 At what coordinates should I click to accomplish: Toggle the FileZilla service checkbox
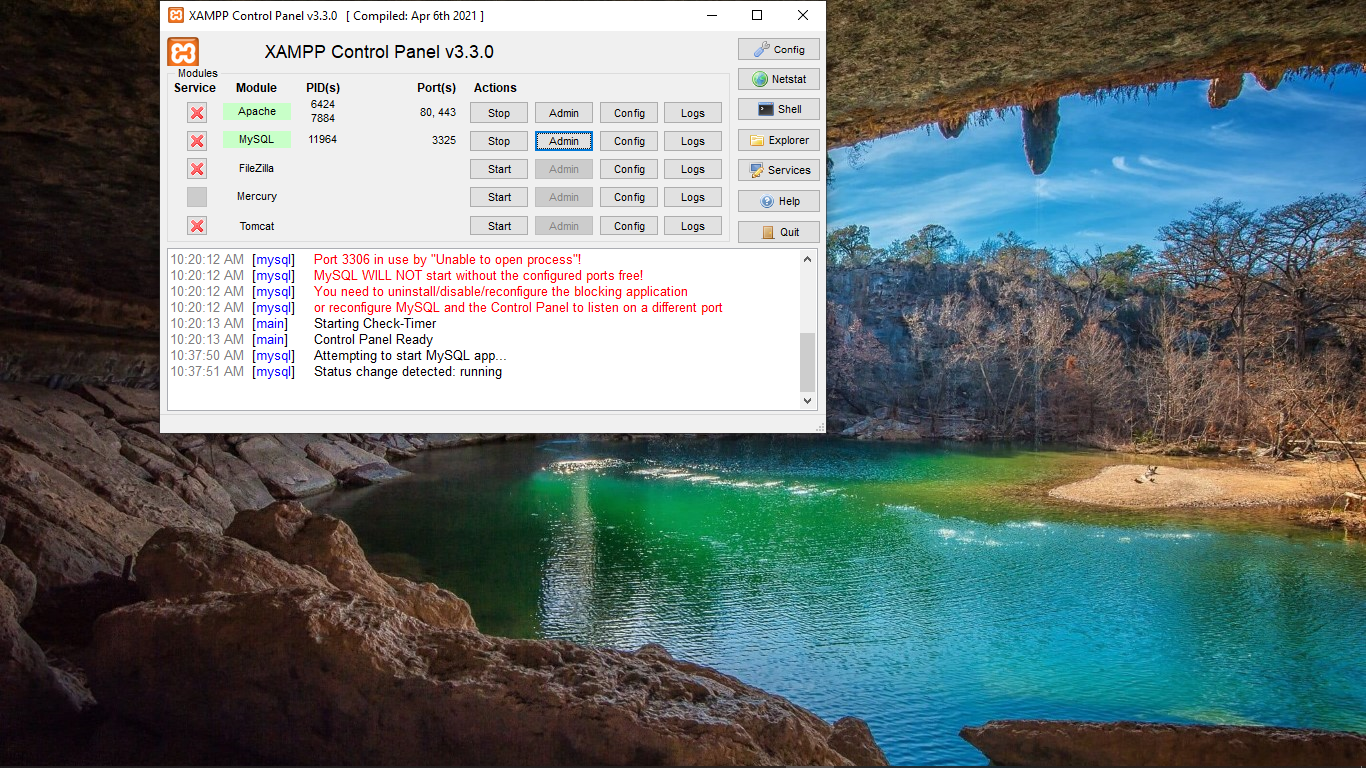(197, 169)
